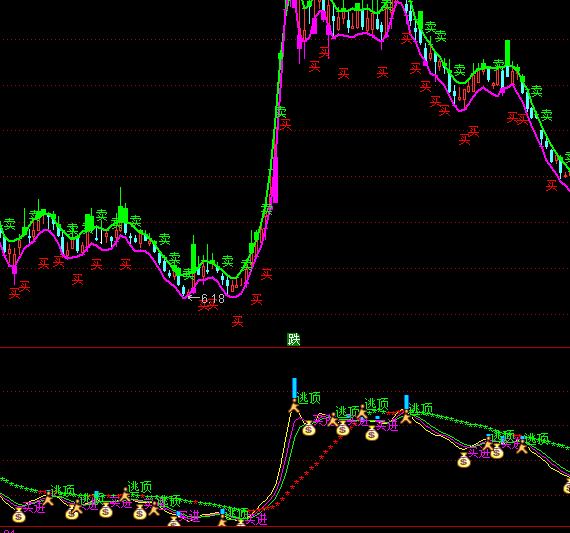
Task: Select the leftmost money bag icon
Action: pos(19,515)
